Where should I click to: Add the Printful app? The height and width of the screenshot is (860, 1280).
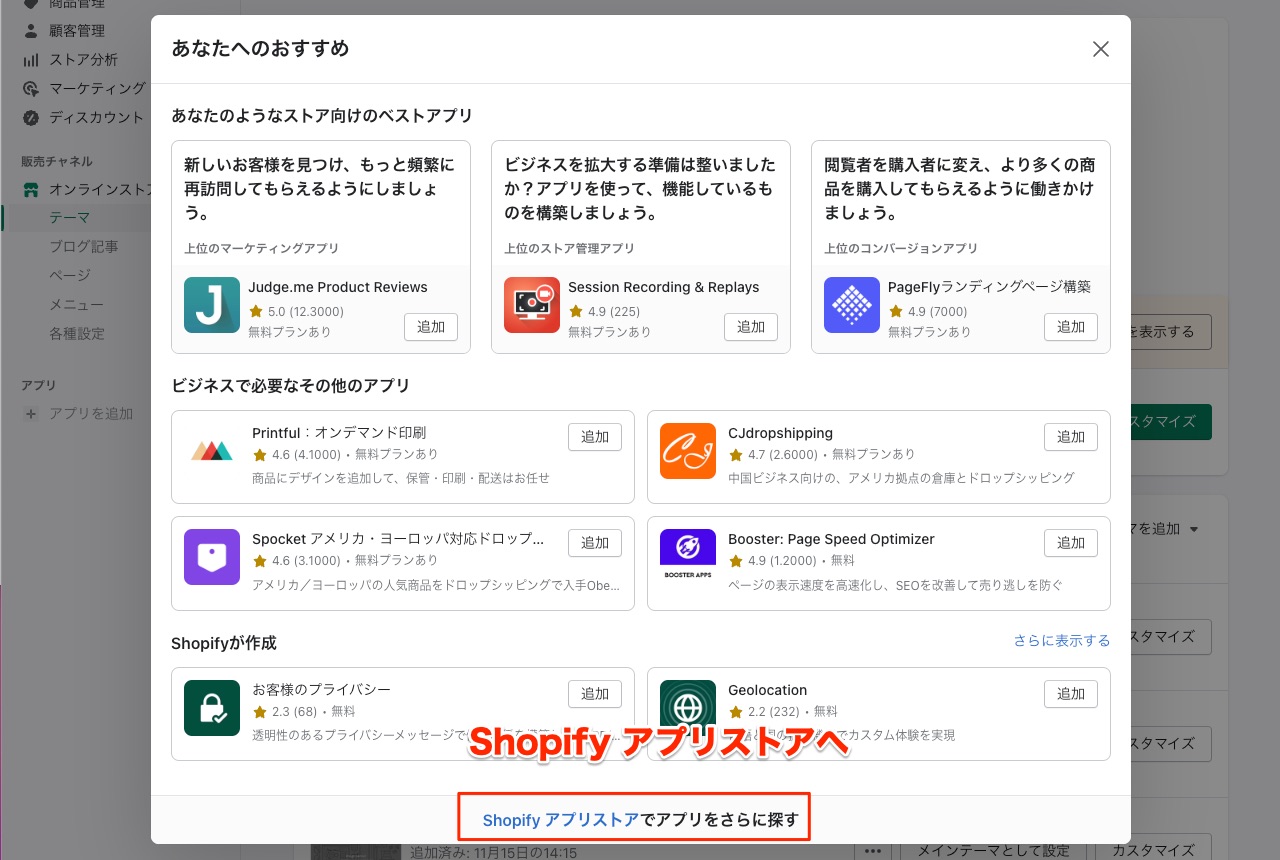coord(595,437)
